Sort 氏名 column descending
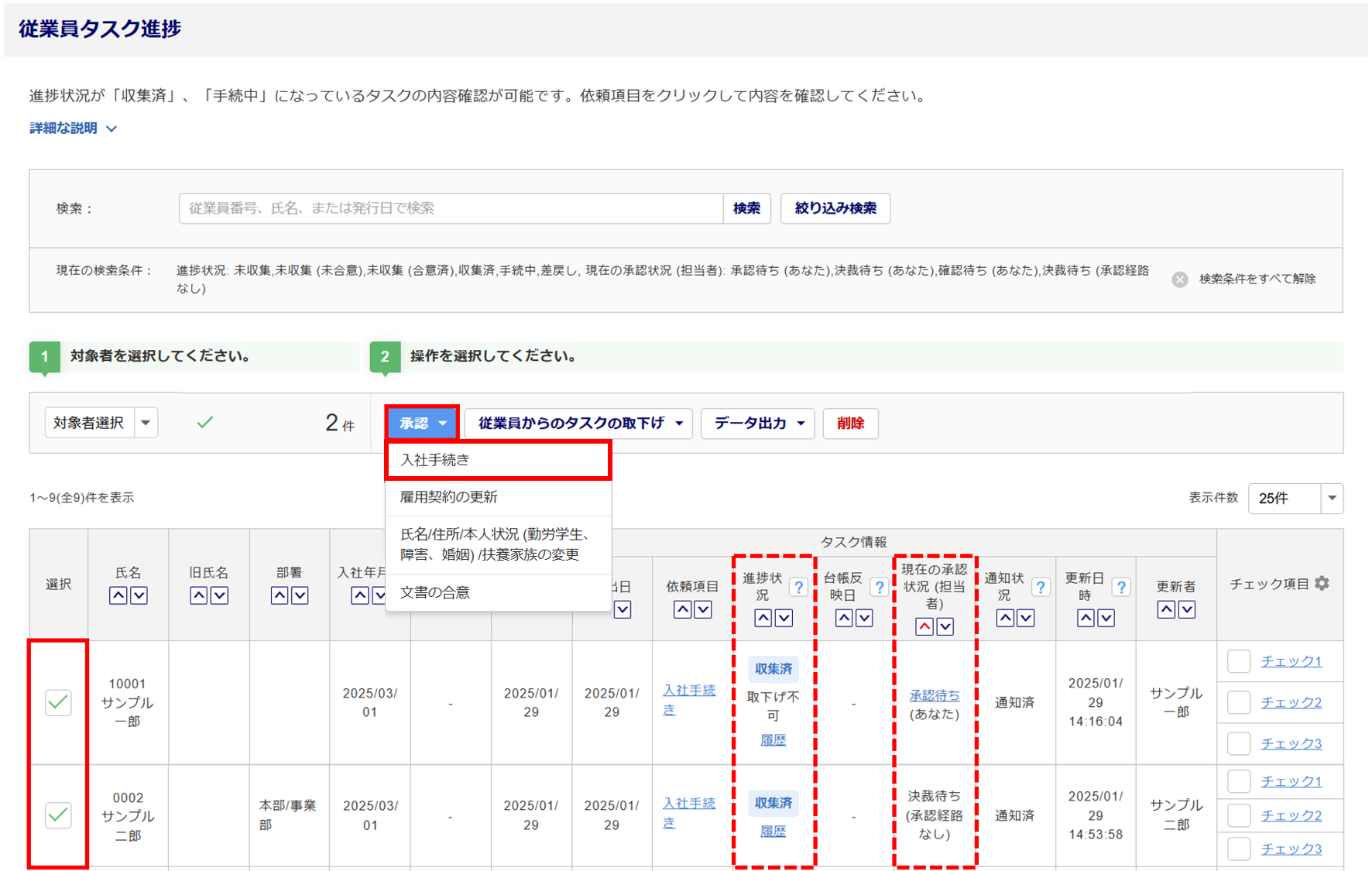The width and height of the screenshot is (1372, 871). pos(139,595)
